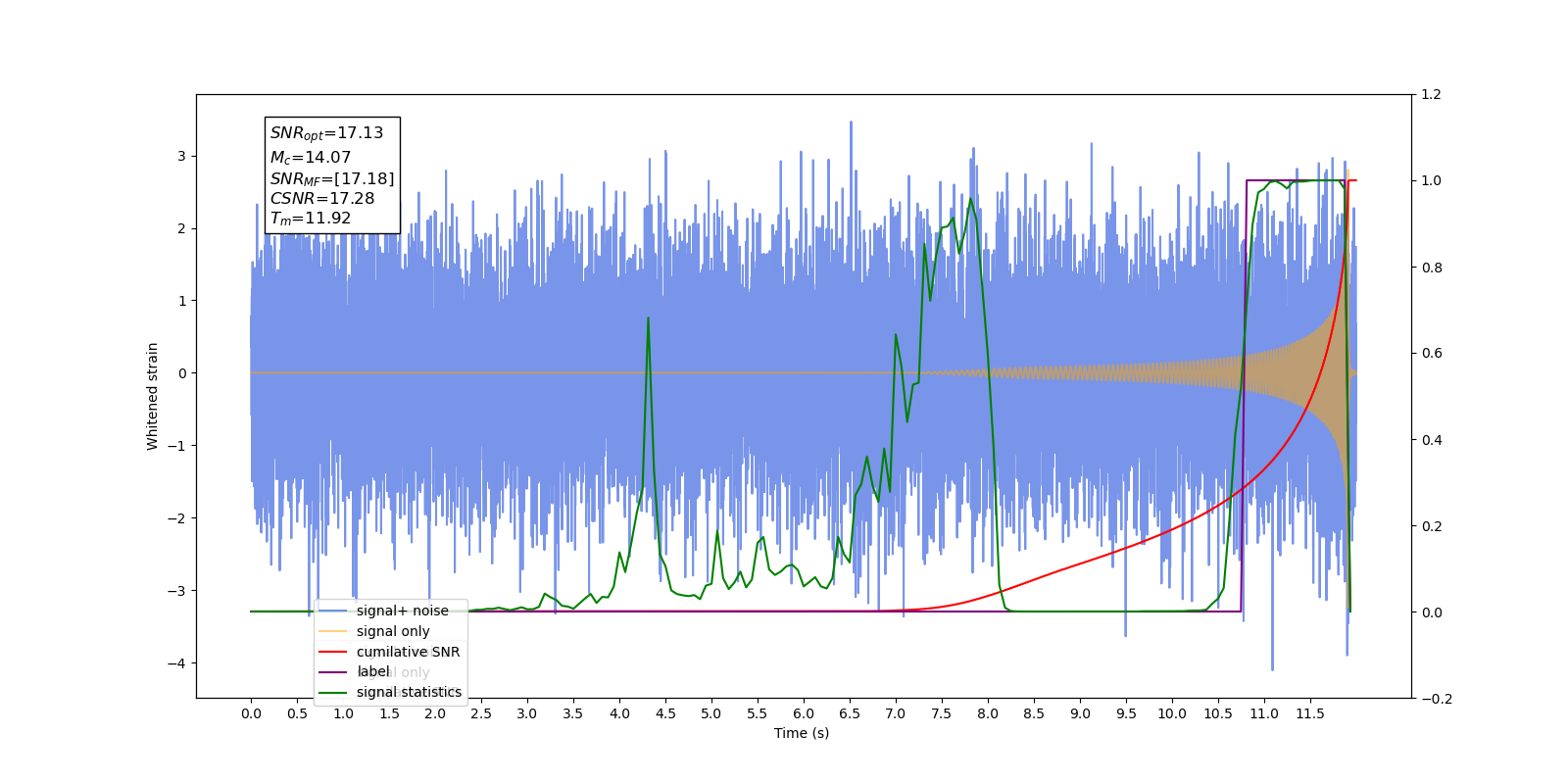
Task: Click the 0.6 tick on the right axis
Action: (1431, 353)
